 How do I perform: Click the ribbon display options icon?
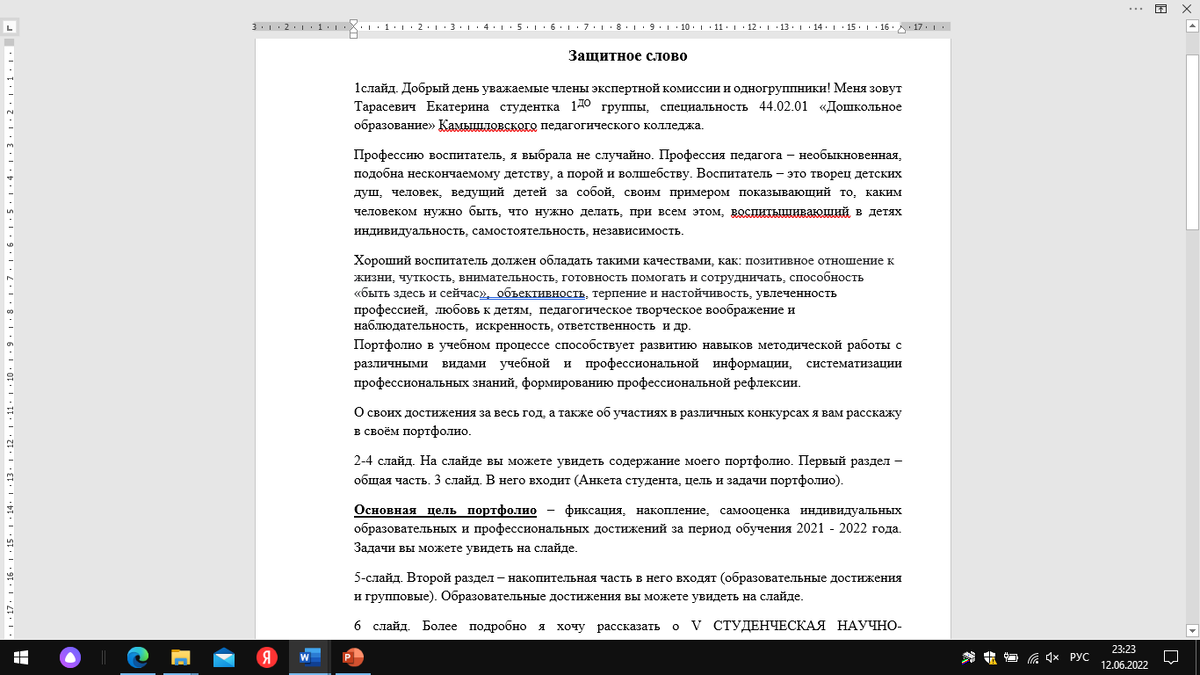point(1162,8)
